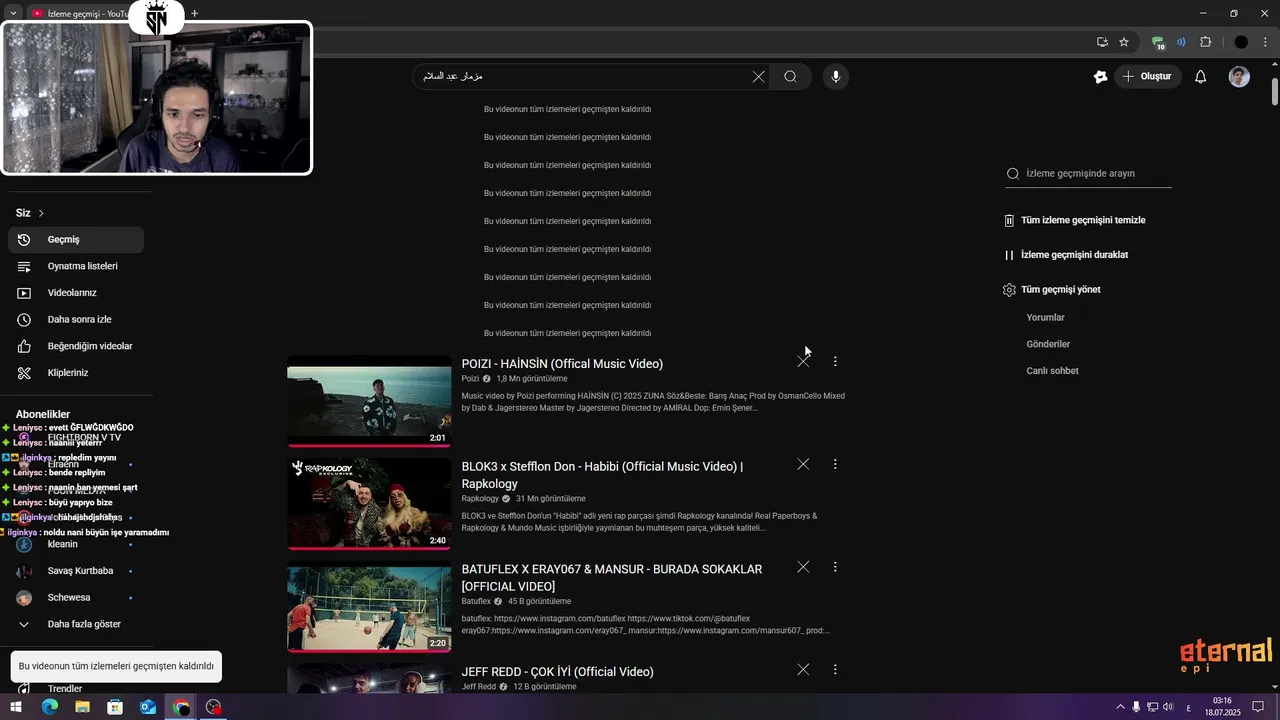
Task: Open Savaş Kurtbaba channel subscription
Action: coord(76,571)
